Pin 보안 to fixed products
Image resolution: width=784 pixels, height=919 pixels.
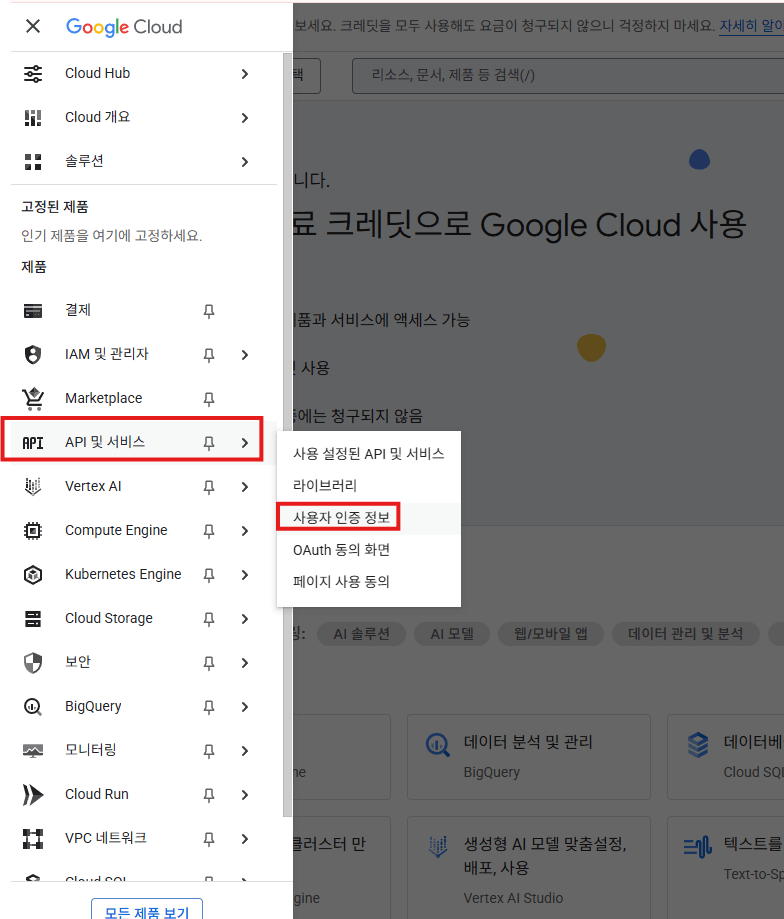point(209,663)
